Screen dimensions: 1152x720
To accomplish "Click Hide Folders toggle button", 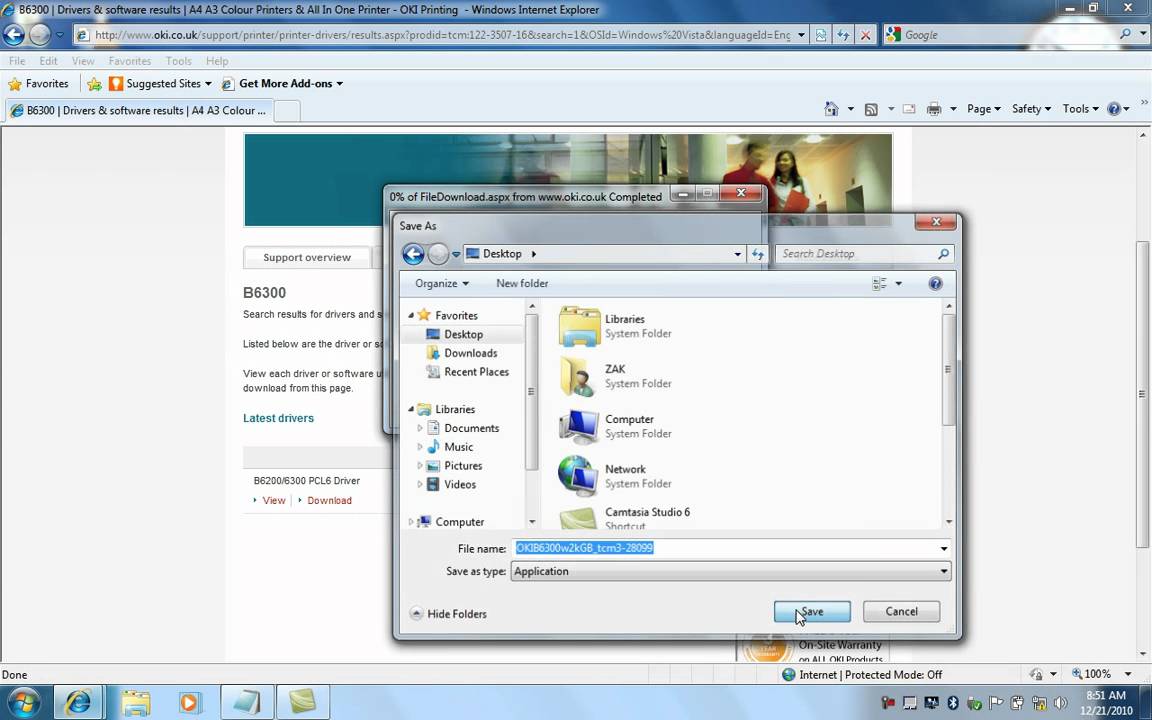I will [448, 613].
